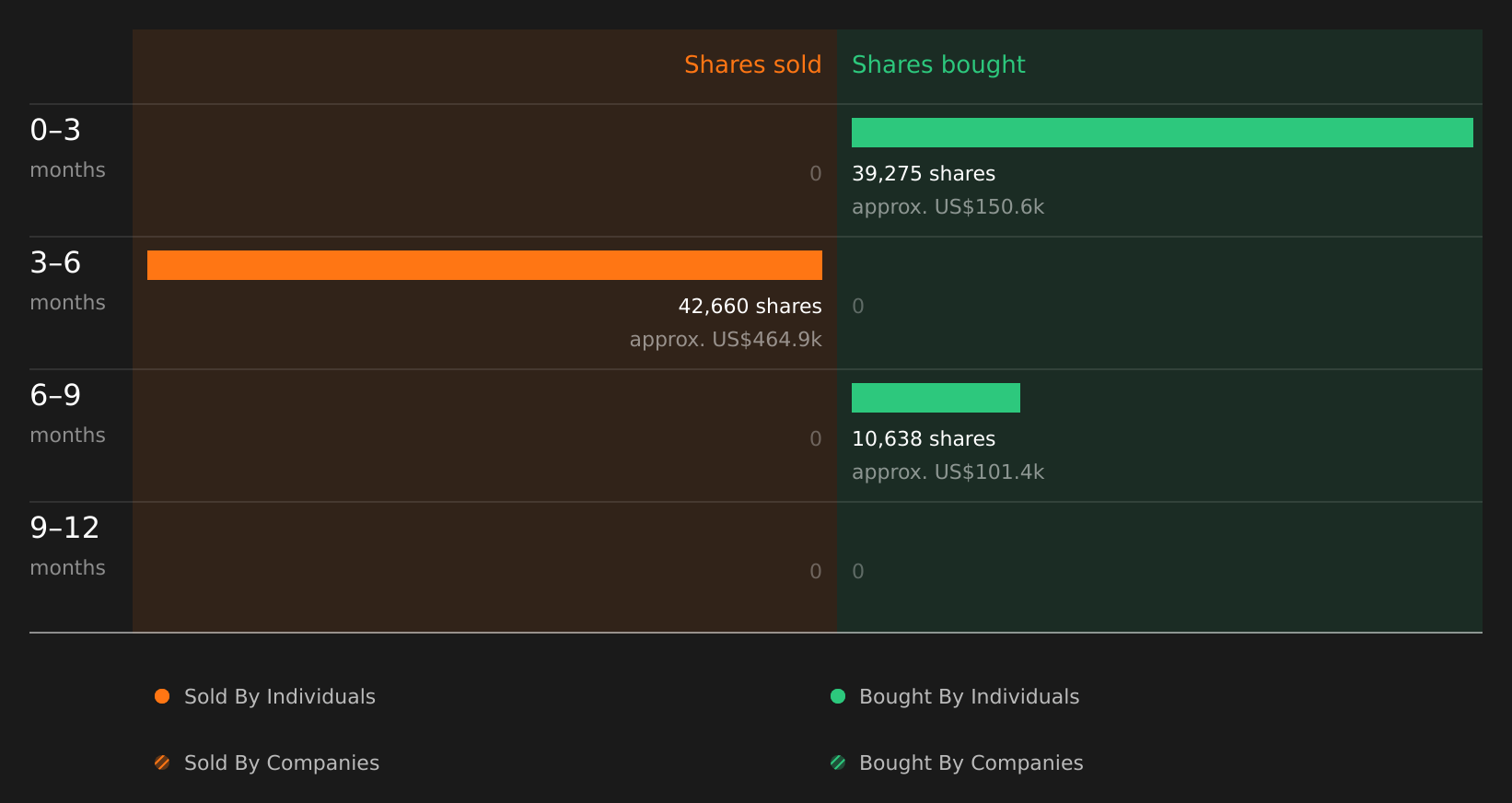Image resolution: width=1512 pixels, height=803 pixels.
Task: Select the Sold By Individuals legend label
Action: click(x=280, y=697)
